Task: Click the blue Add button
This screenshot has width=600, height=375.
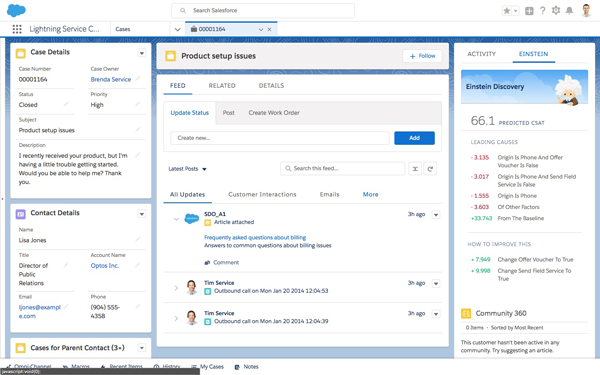Action: [414, 138]
